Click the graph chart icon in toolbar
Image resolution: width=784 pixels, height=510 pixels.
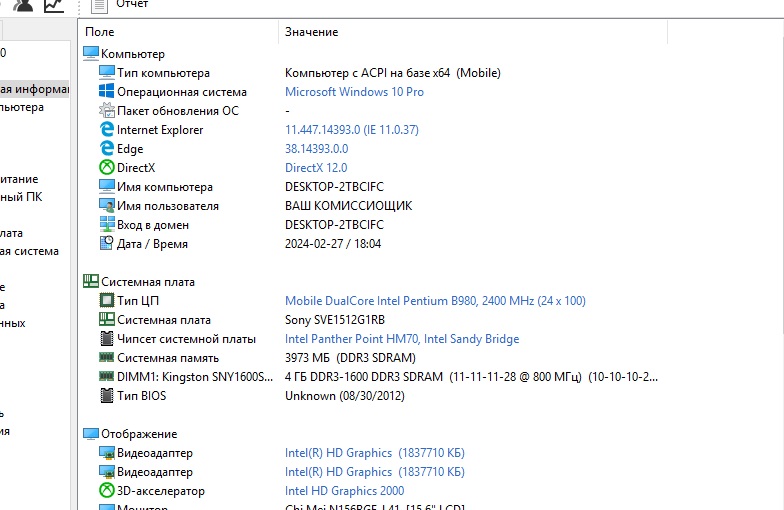click(x=54, y=6)
